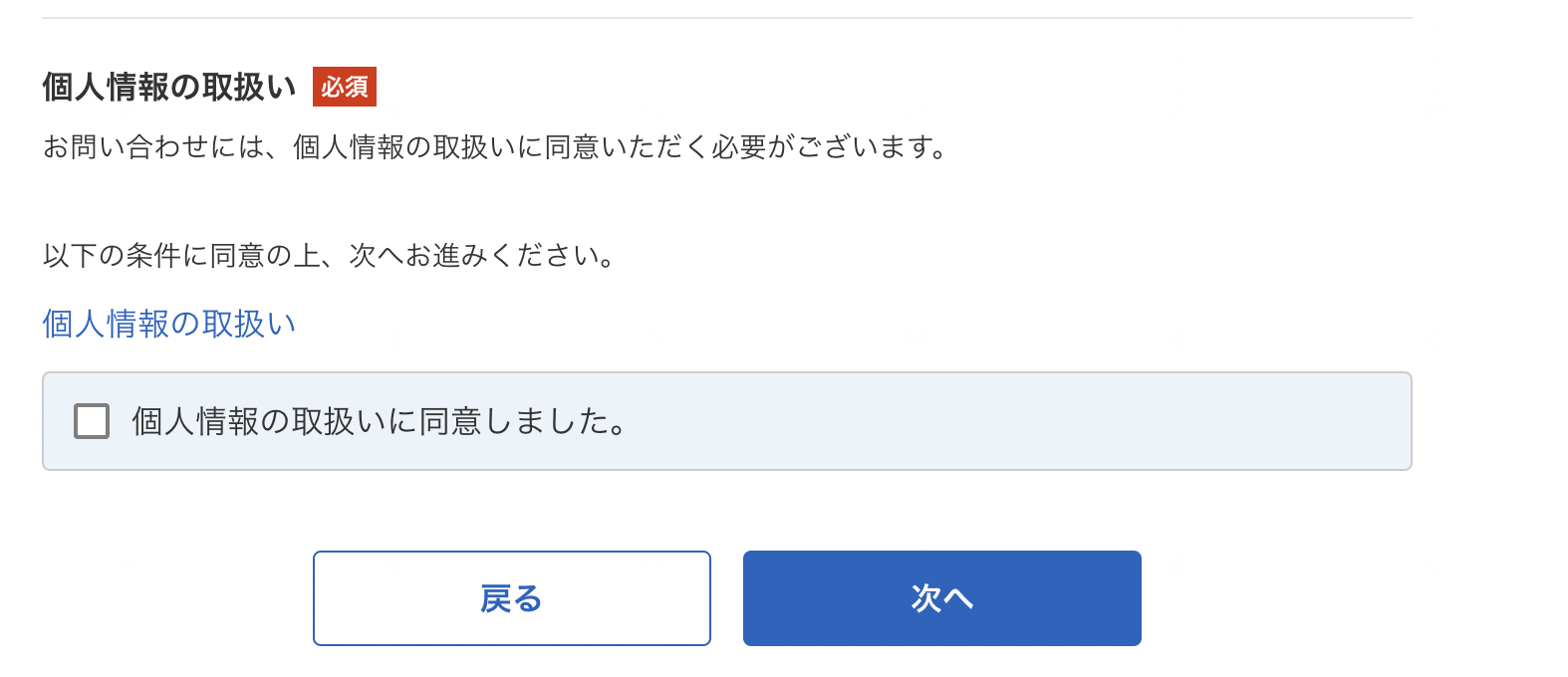Tick the privacy consent checkbox square
1568x677 pixels.
pyautogui.click(x=92, y=421)
